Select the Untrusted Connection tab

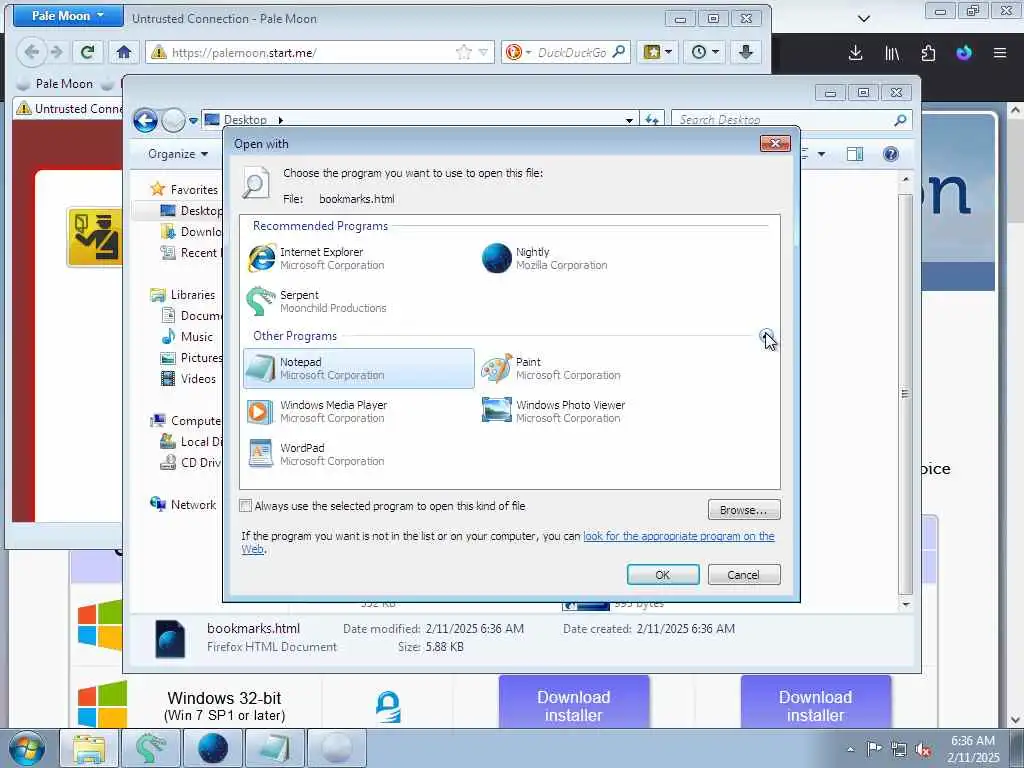pos(69,108)
